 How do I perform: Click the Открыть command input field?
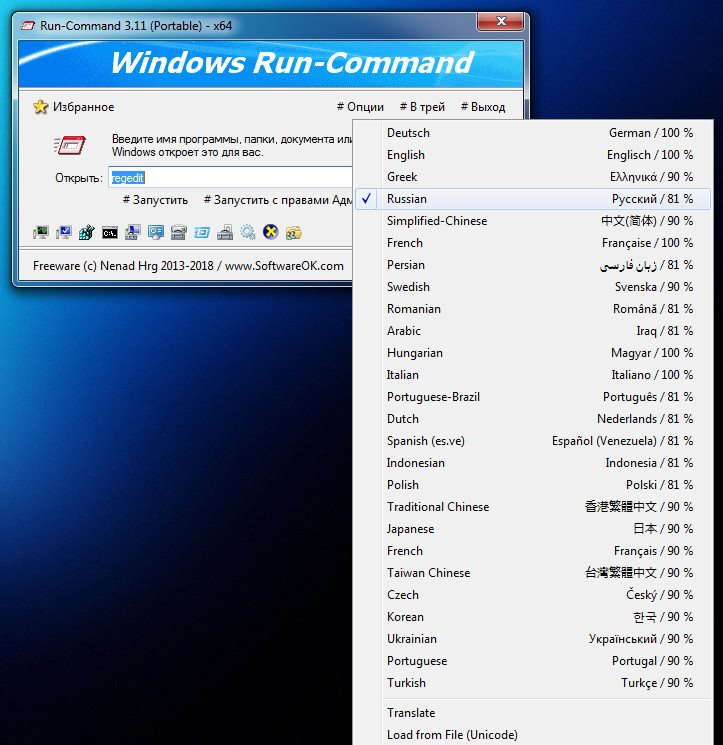[x=230, y=178]
